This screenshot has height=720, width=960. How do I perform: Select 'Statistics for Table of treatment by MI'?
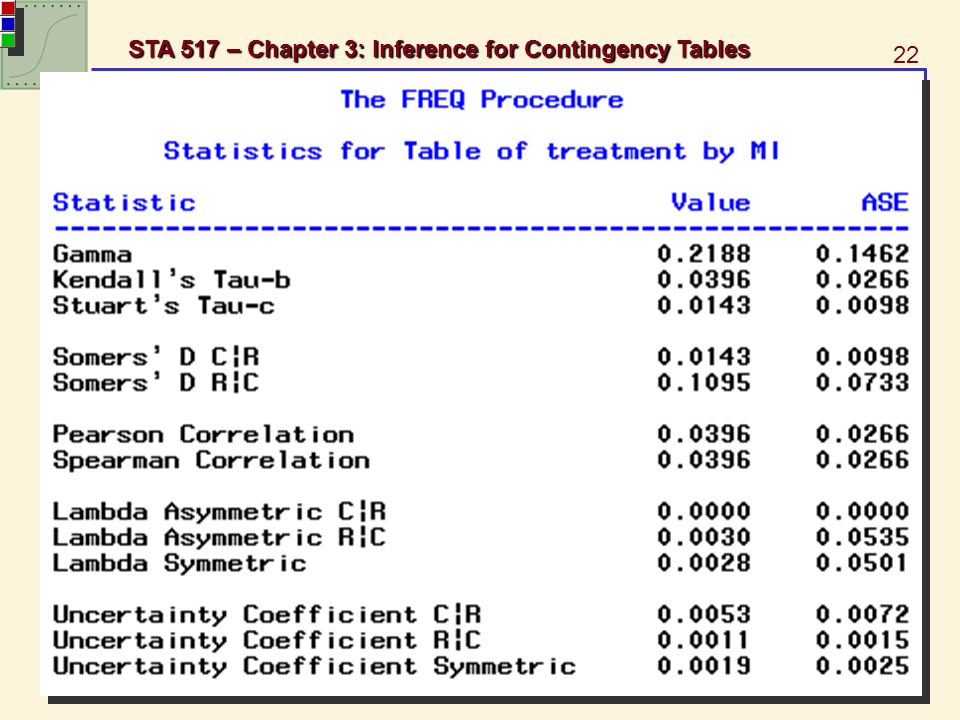tap(471, 151)
